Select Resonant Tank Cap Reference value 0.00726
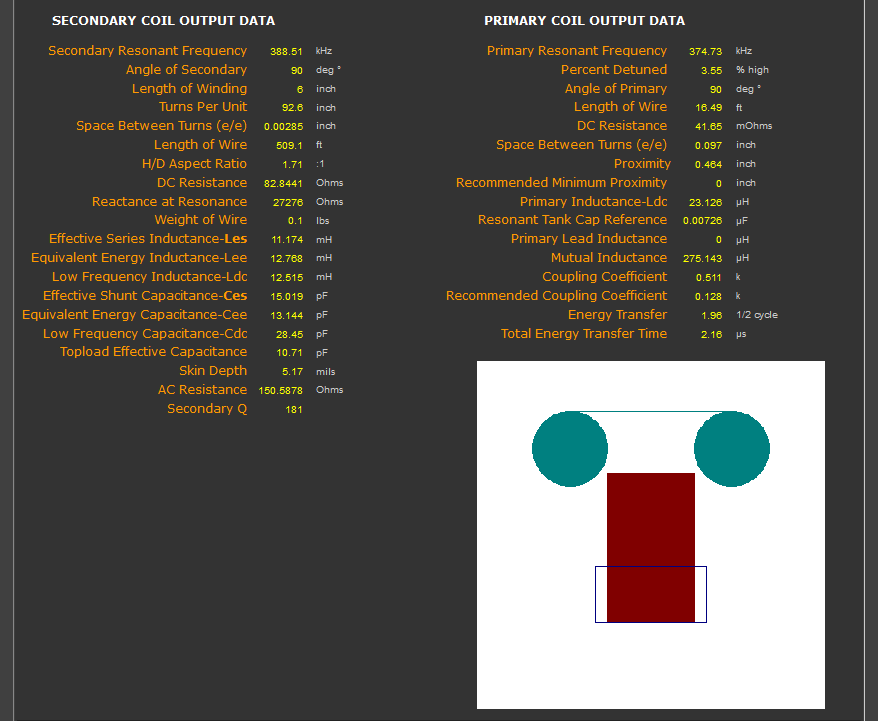The image size is (878, 721). (703, 221)
